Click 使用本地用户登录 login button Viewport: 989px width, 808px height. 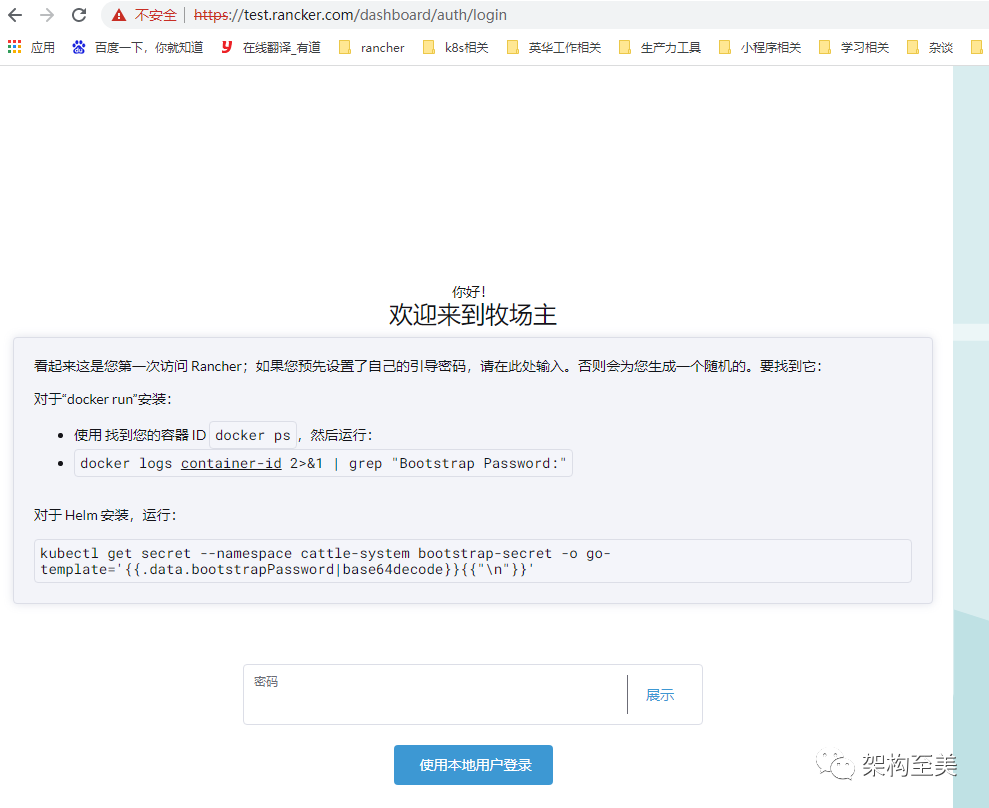click(473, 764)
